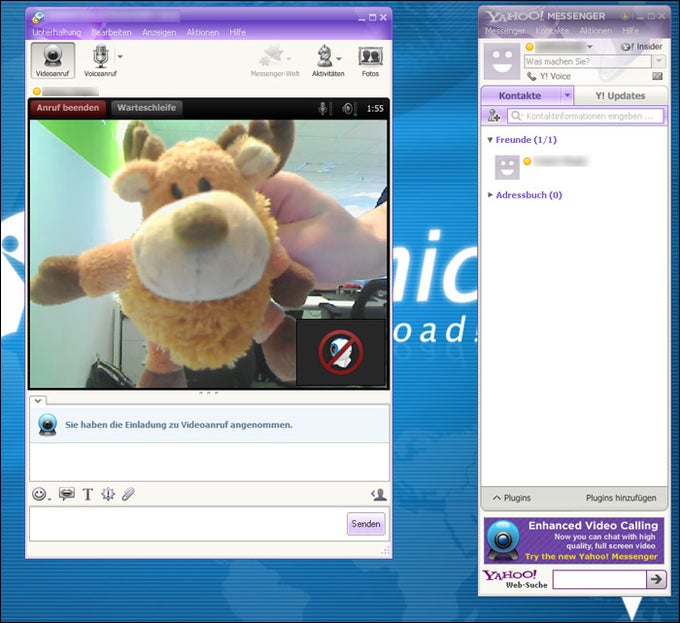Click the chat window title bar icon

[x=38, y=17]
